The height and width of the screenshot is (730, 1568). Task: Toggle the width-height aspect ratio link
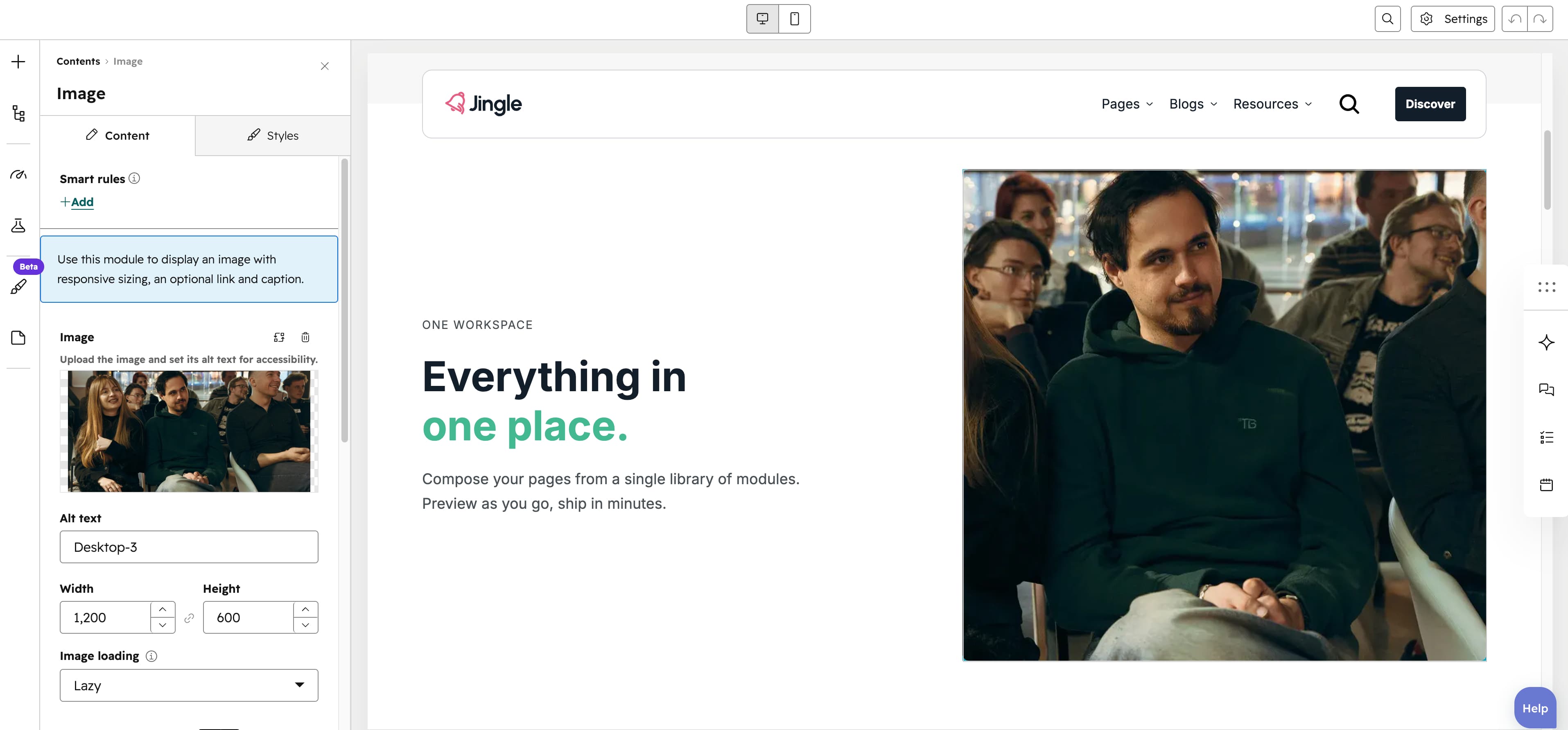[x=189, y=618]
